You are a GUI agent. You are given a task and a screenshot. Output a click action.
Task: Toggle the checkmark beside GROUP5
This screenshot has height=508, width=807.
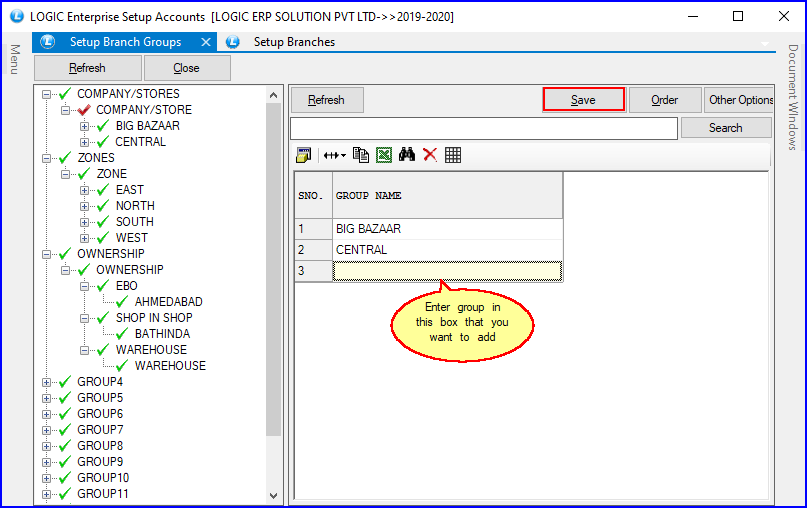pos(65,397)
